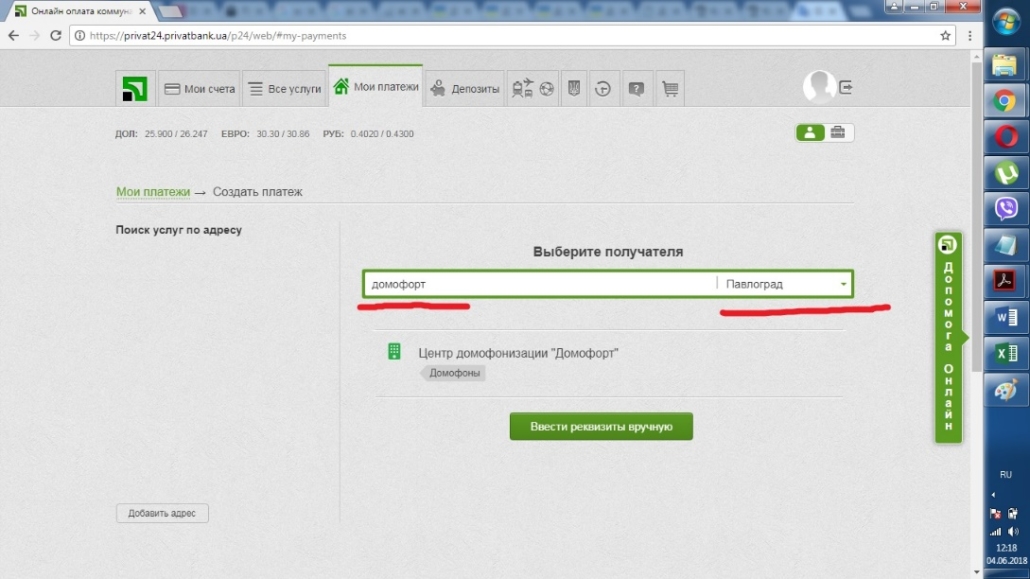Open Microsoft Word from the taskbar
The width and height of the screenshot is (1030, 579).
[1005, 317]
